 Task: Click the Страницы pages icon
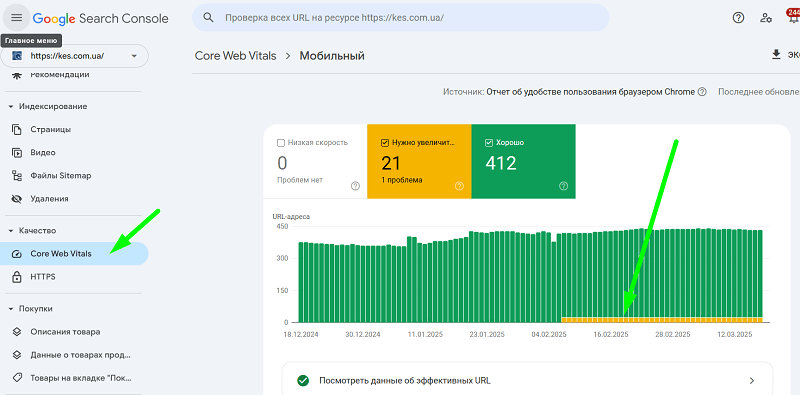coord(17,130)
